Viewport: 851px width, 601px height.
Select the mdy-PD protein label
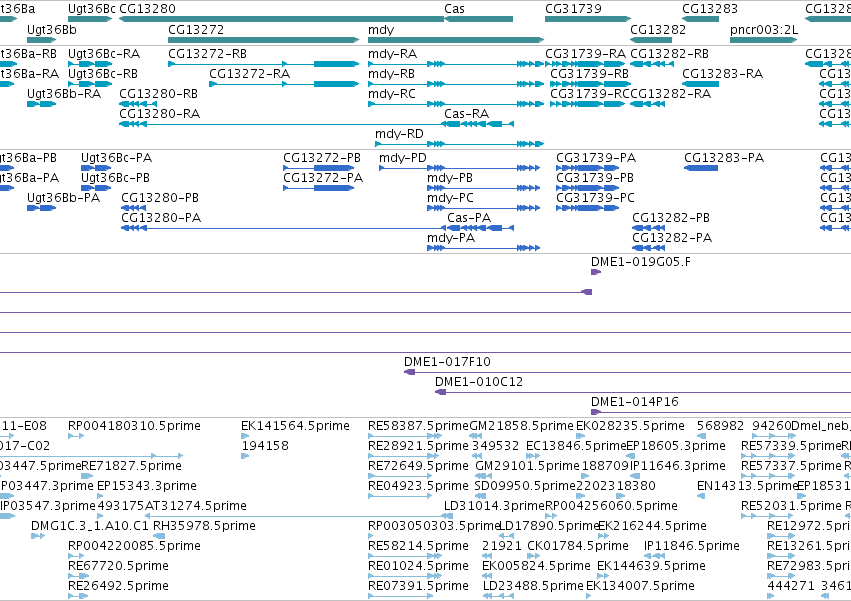tap(403, 158)
